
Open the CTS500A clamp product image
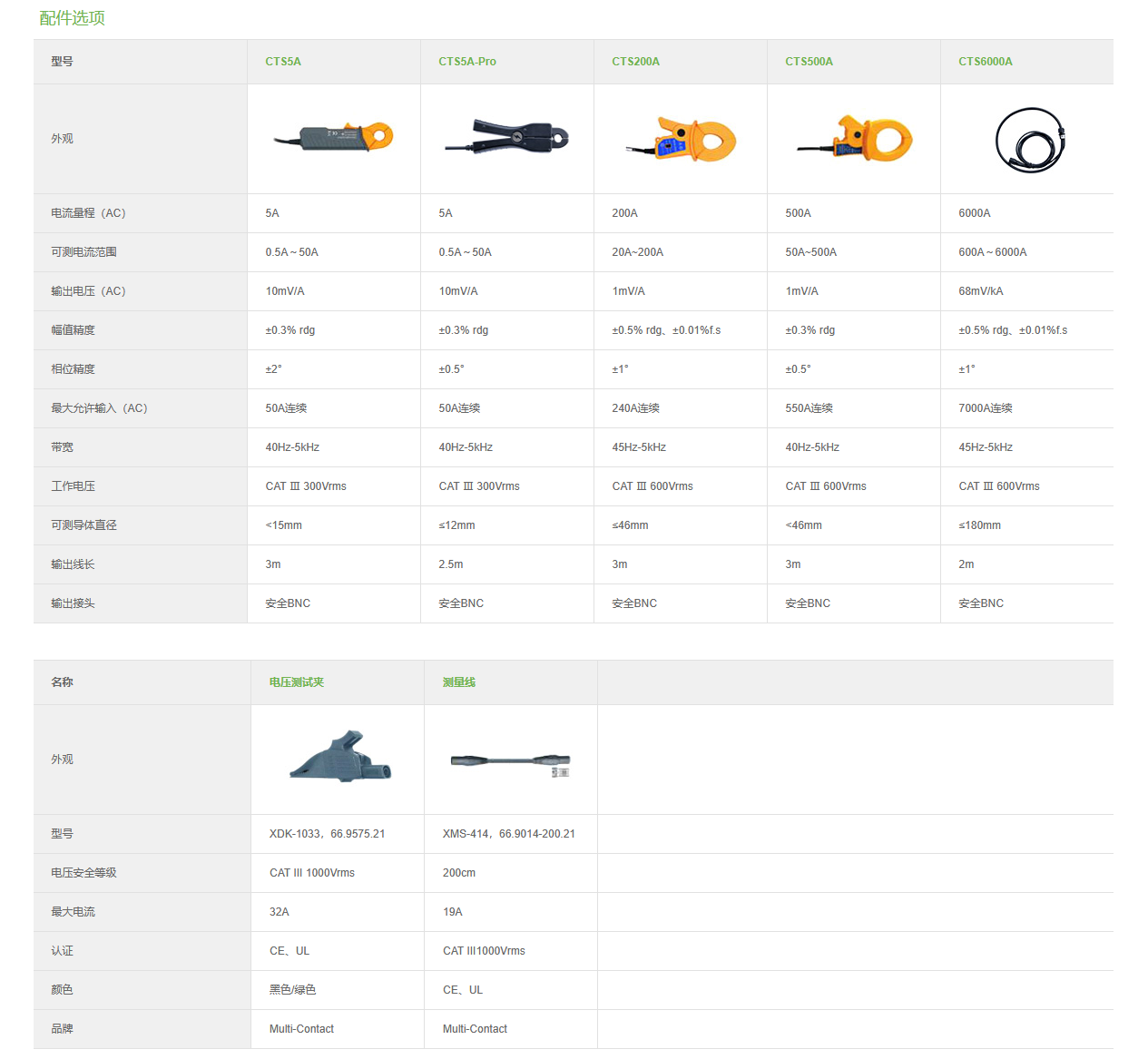pyautogui.click(x=854, y=139)
